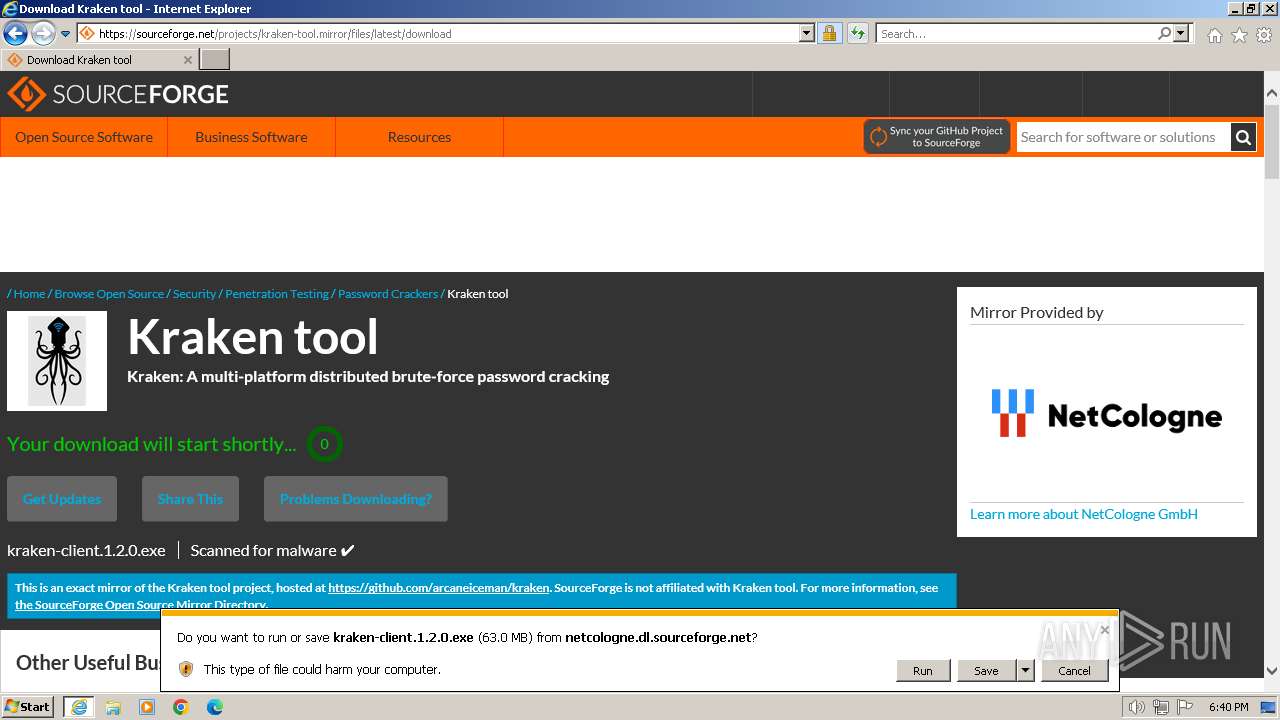This screenshot has height=720, width=1280.
Task: Click the magnifier search icon in IE
Action: [x=1164, y=34]
